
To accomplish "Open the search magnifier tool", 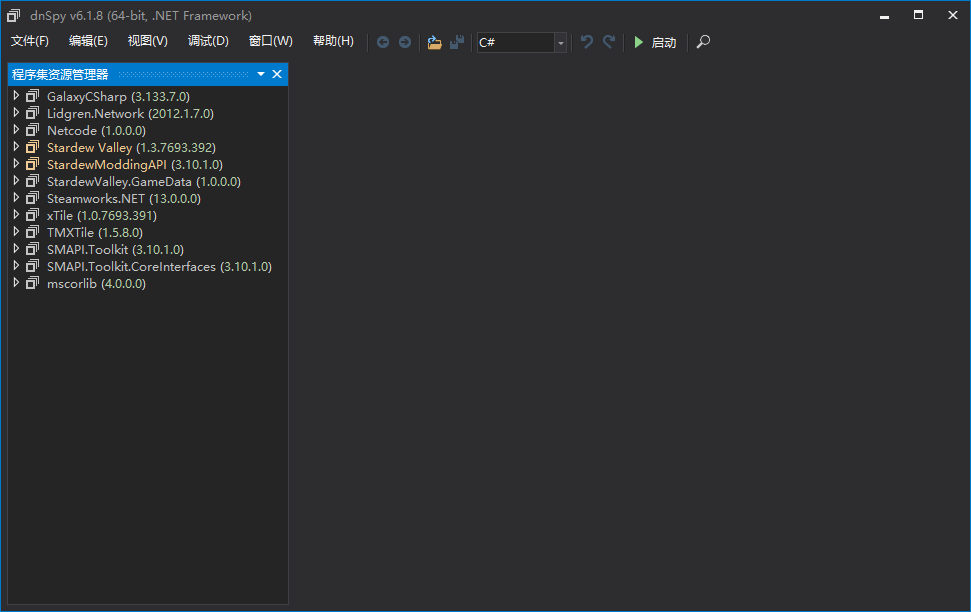I will point(703,42).
